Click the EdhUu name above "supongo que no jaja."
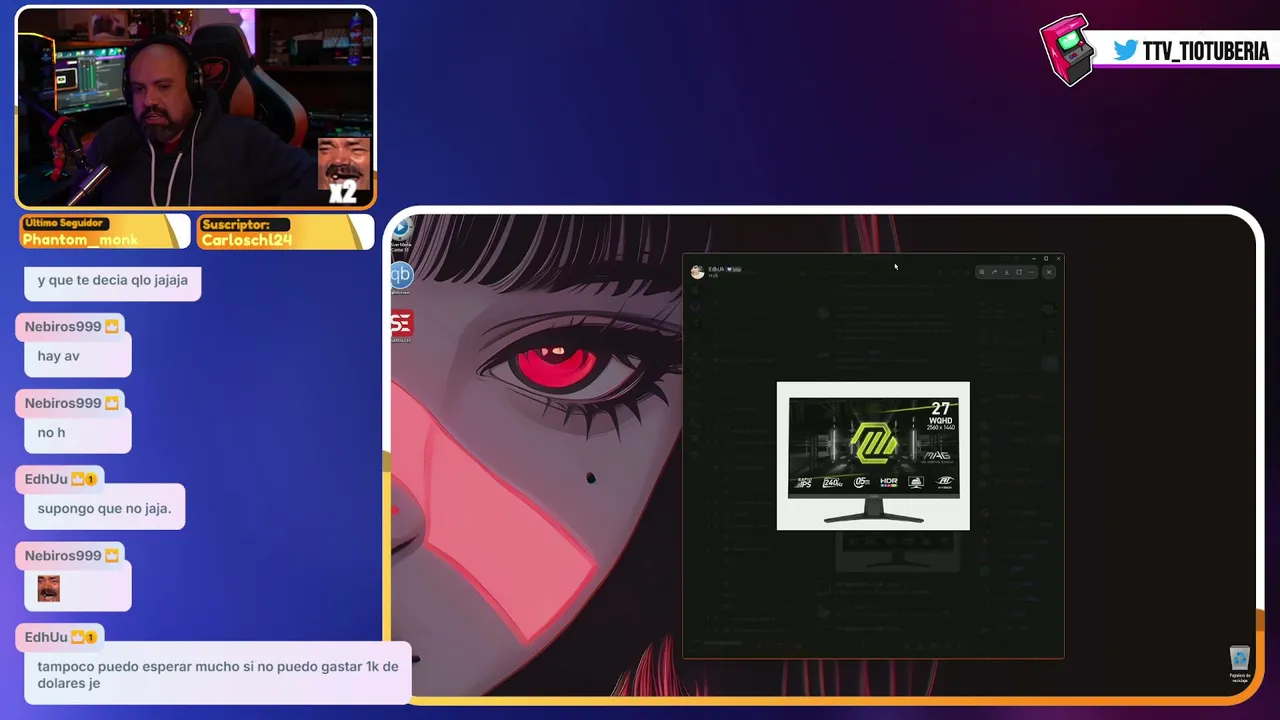1280x720 pixels. point(46,479)
